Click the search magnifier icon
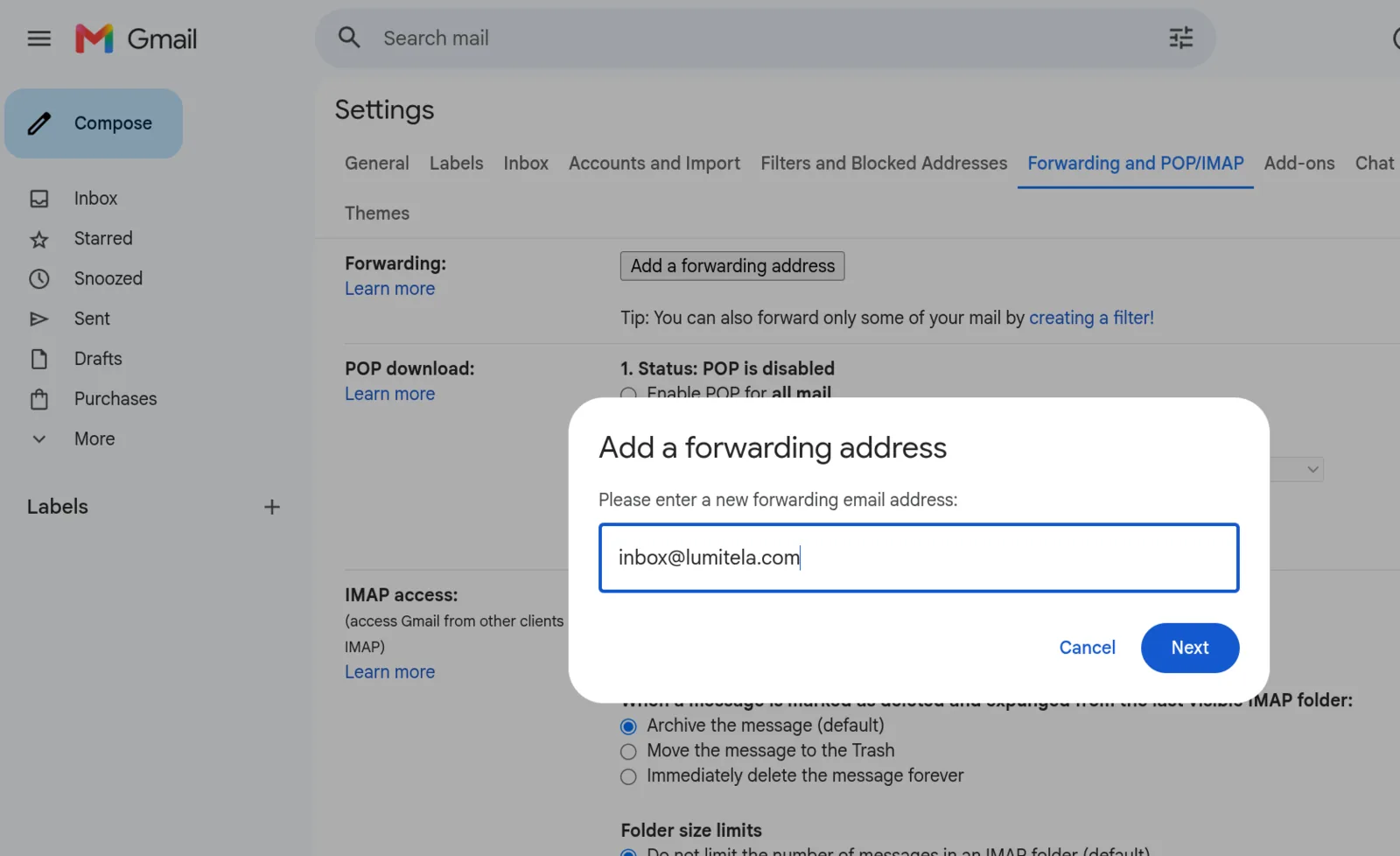The height and width of the screenshot is (856, 1400). click(349, 38)
